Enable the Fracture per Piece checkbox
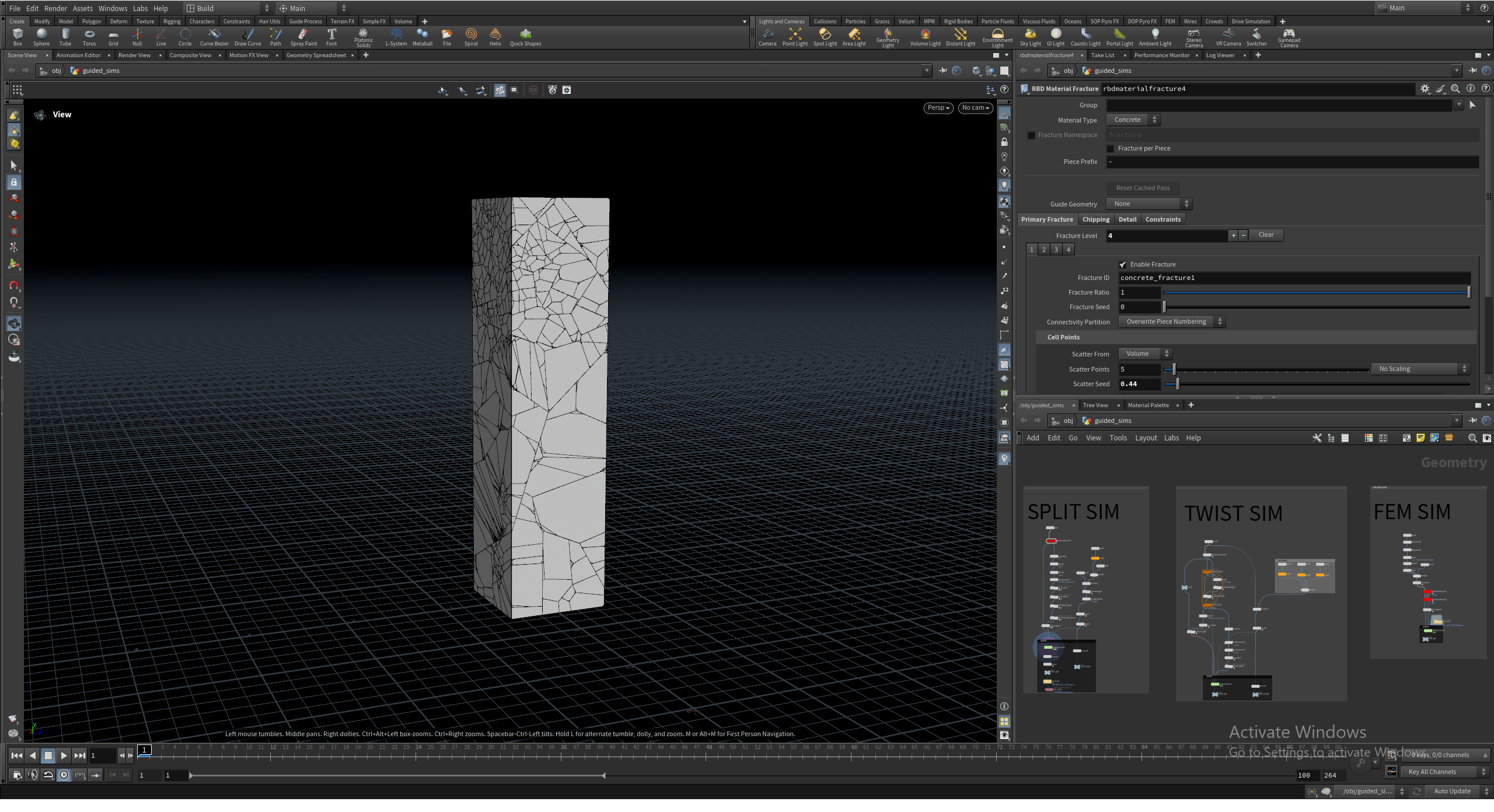This screenshot has height=812, width=1494. tap(1111, 148)
